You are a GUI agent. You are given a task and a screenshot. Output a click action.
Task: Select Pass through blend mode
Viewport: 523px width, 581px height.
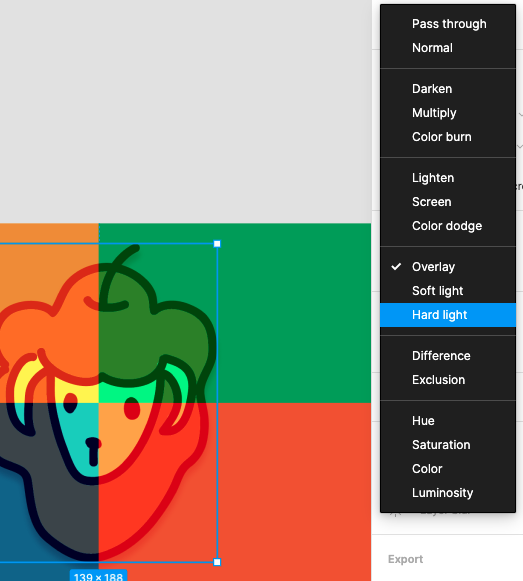click(x=448, y=24)
